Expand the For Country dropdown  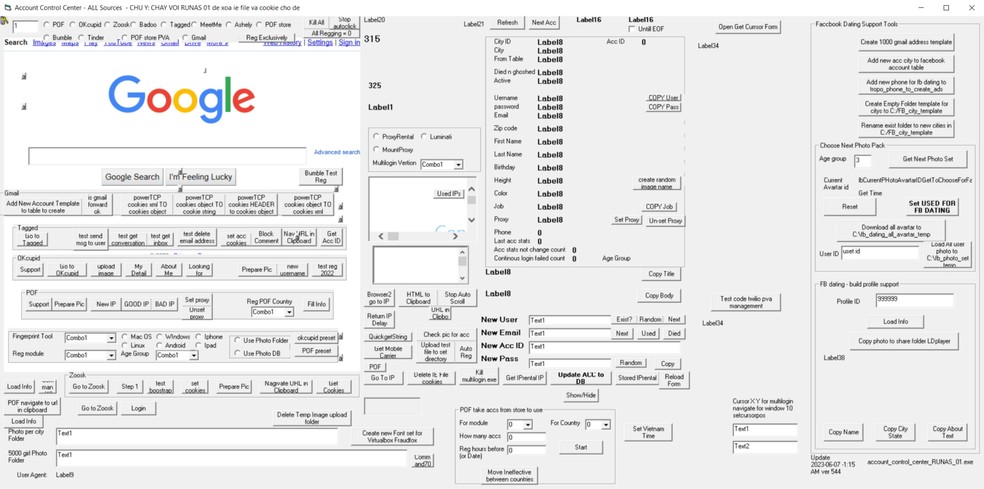[606, 424]
